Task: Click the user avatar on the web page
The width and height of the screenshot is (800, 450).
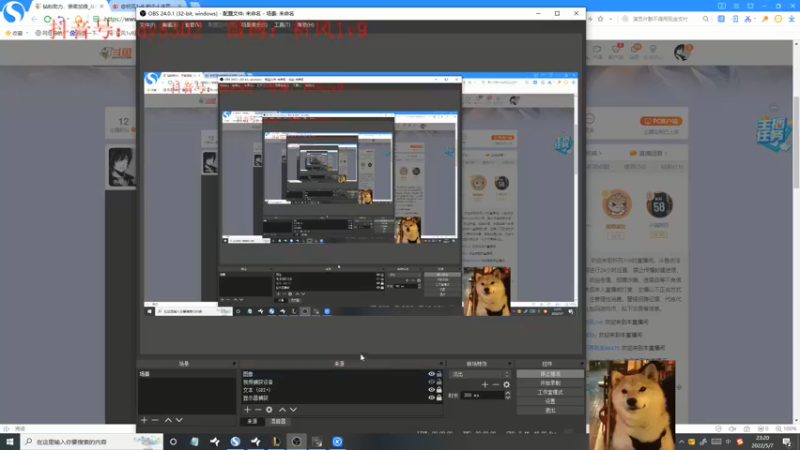Action: 682,52
